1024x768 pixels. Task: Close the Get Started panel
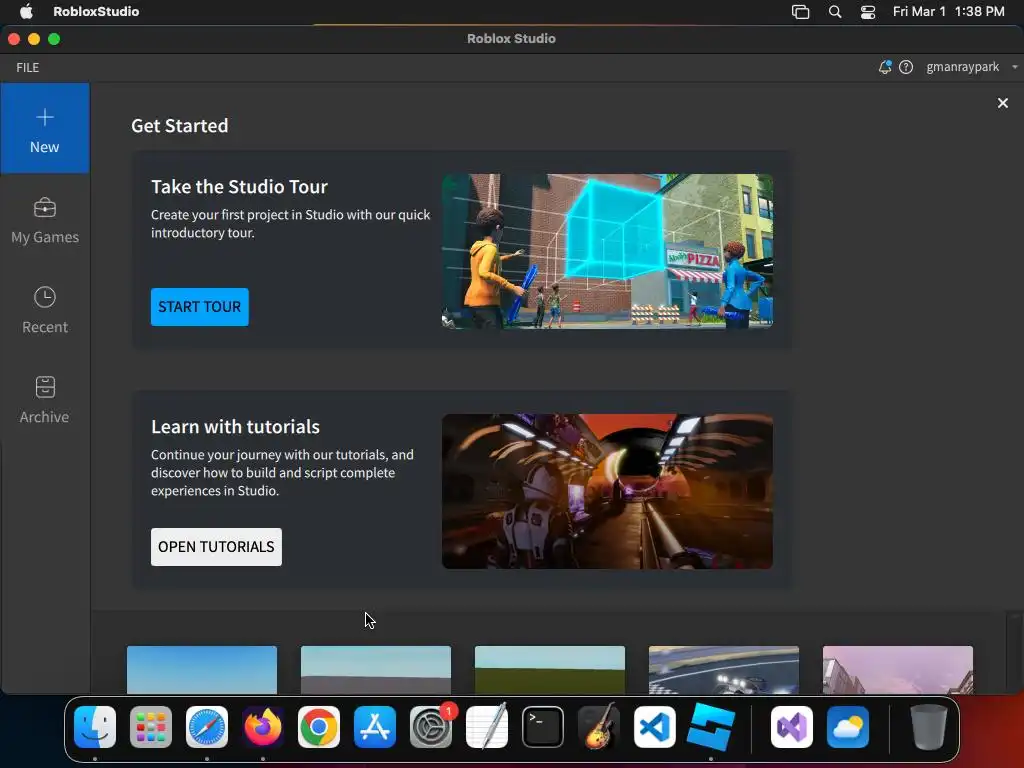pos(1002,103)
